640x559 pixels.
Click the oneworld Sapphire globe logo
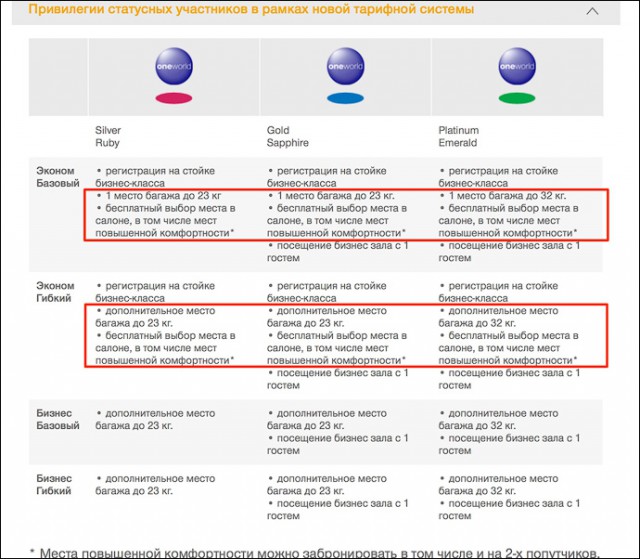click(345, 66)
